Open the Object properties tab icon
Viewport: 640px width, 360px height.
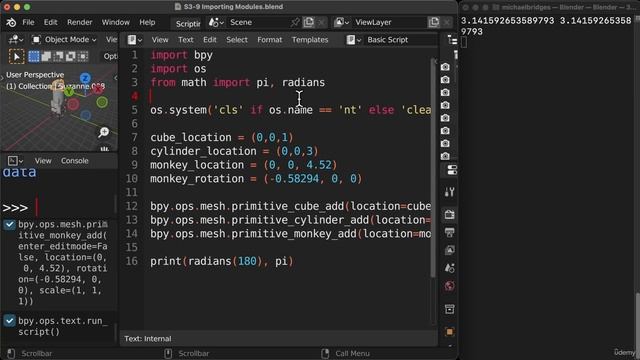coord(449,332)
